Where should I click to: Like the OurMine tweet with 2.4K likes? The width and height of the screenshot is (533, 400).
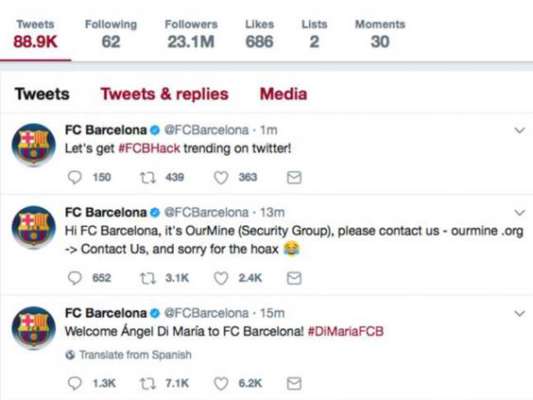click(221, 278)
